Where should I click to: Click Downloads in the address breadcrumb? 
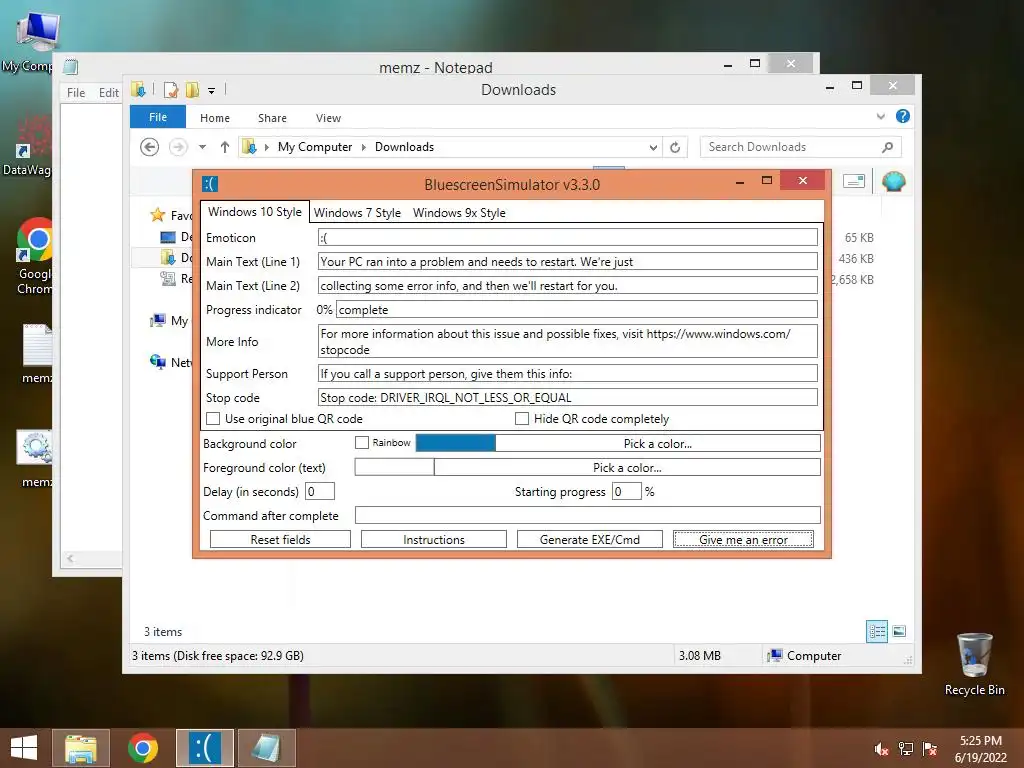click(404, 147)
